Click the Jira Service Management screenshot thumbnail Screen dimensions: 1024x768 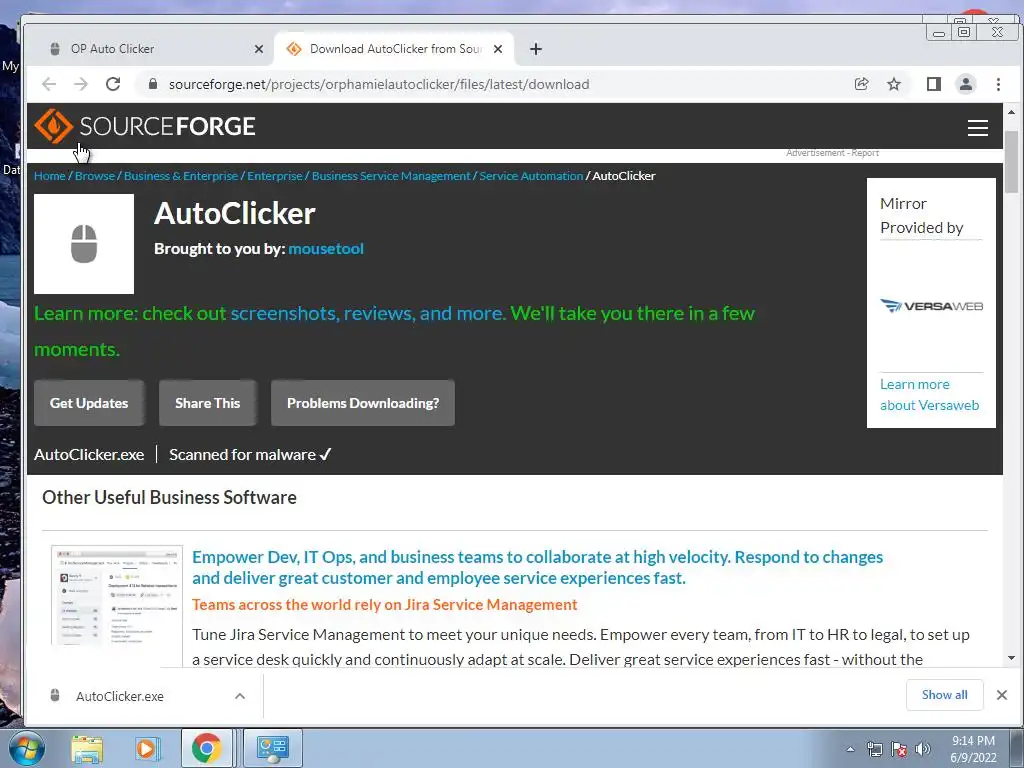tap(117, 595)
